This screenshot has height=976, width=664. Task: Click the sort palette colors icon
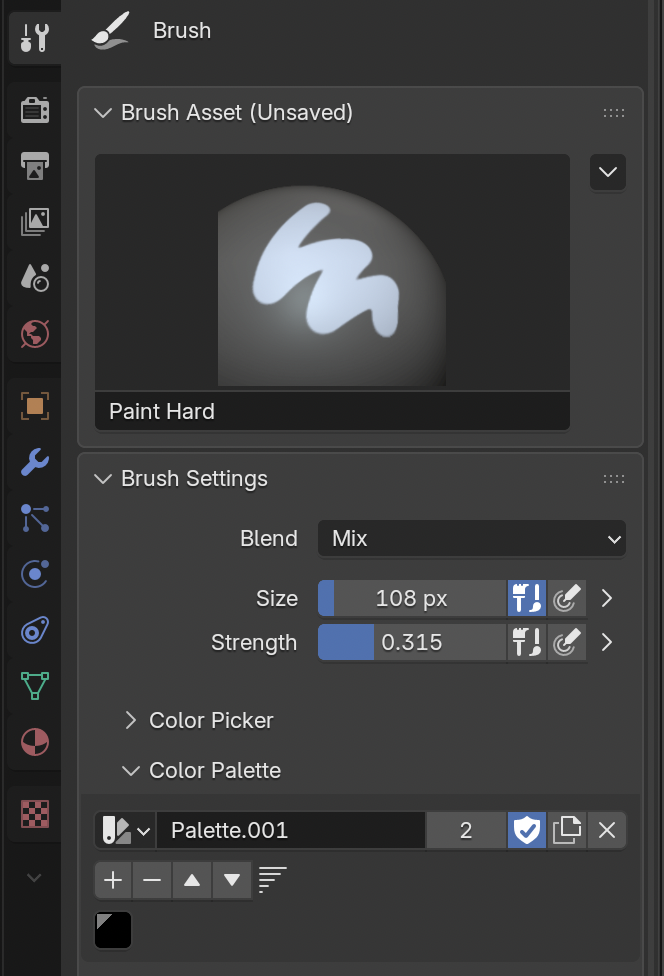272,880
